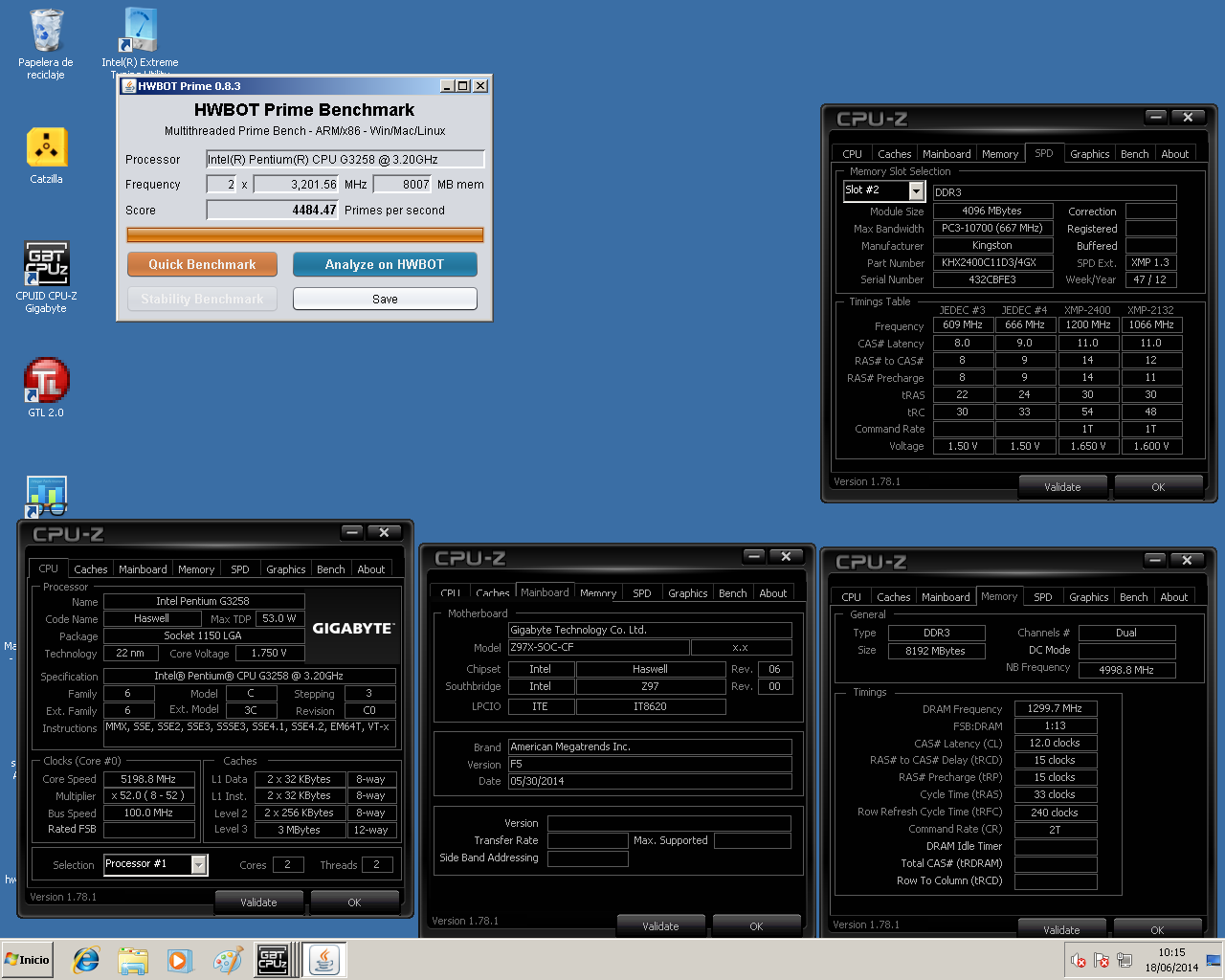Click the mainboard Model Z97X-SOC-CF field
The height and width of the screenshot is (980, 1225).
click(598, 647)
